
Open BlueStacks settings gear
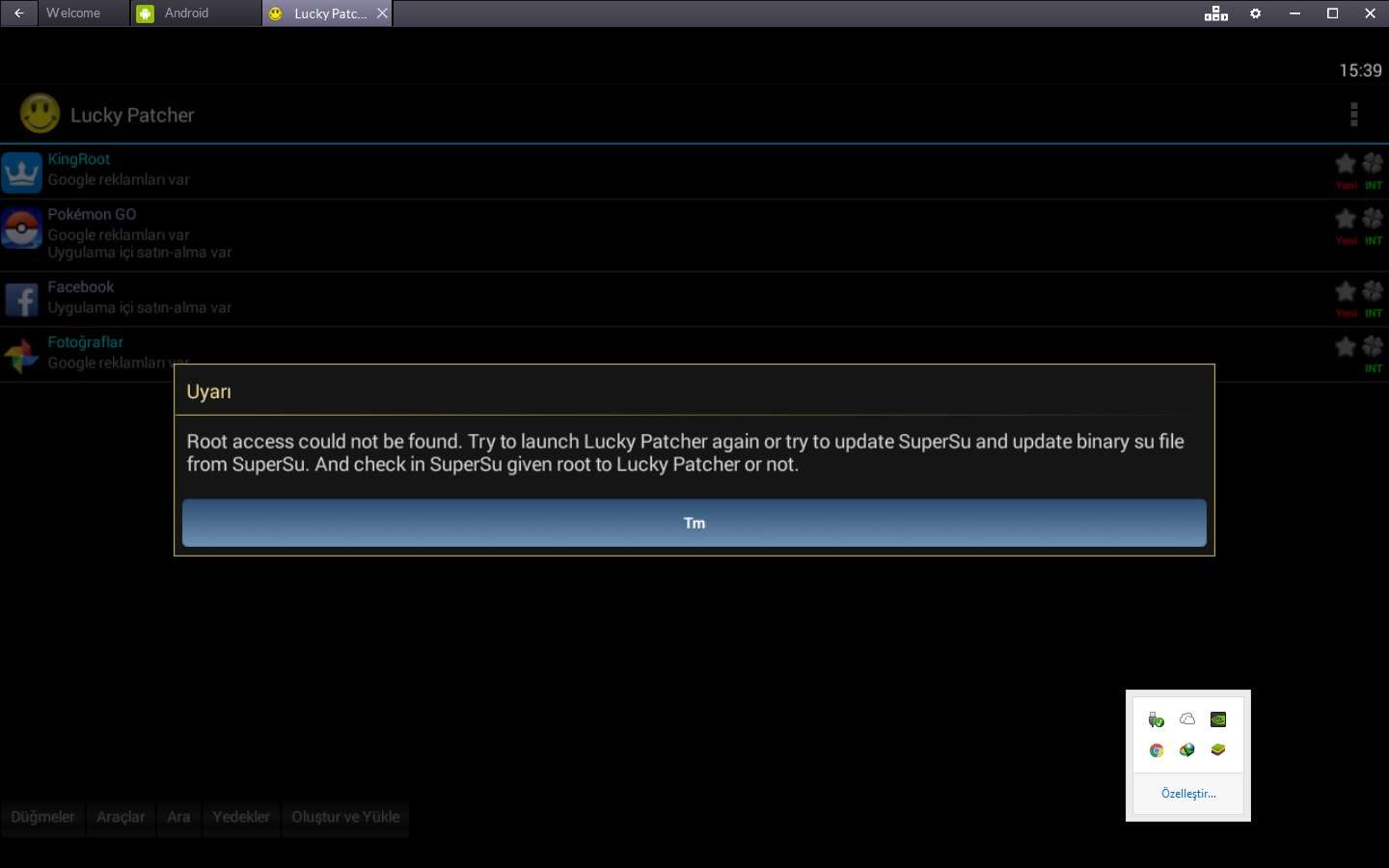[x=1255, y=14]
